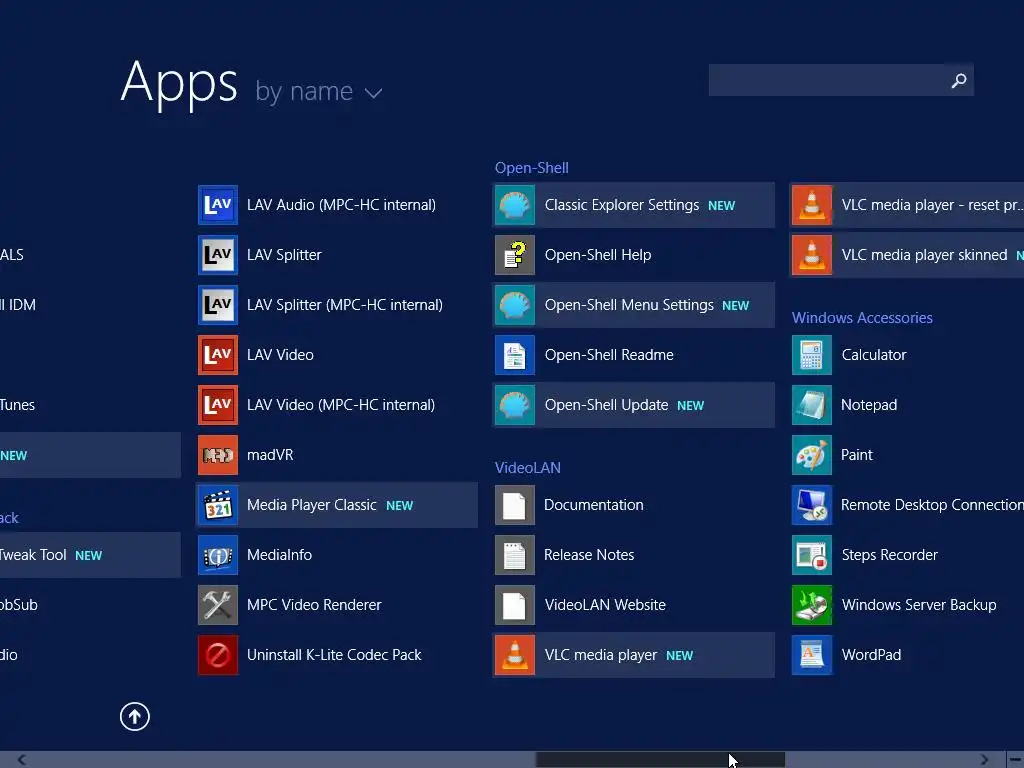Click the VideoLAN group header
1024x768 pixels.
coord(528,468)
